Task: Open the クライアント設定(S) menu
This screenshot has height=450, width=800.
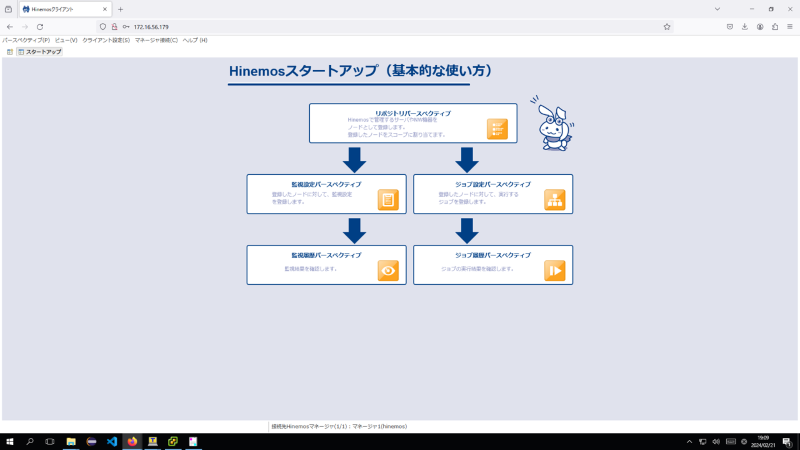Action: [106, 40]
